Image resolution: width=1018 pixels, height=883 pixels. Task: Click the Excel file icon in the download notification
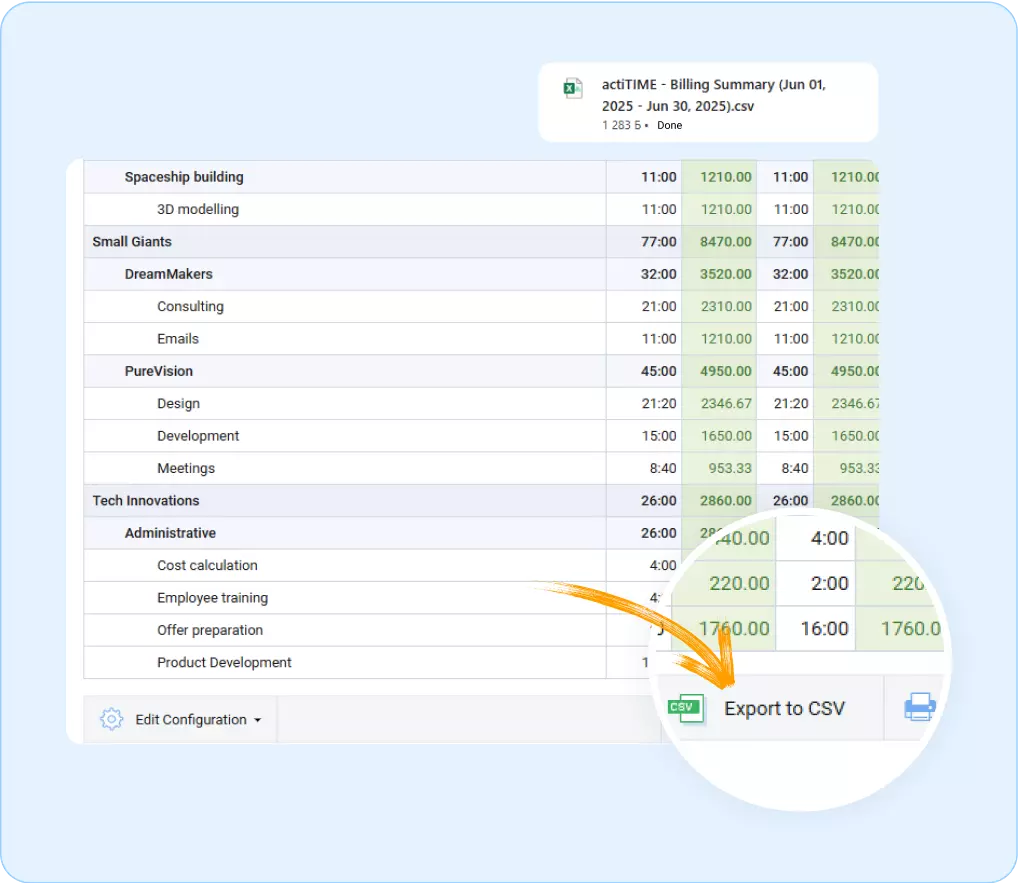click(572, 88)
